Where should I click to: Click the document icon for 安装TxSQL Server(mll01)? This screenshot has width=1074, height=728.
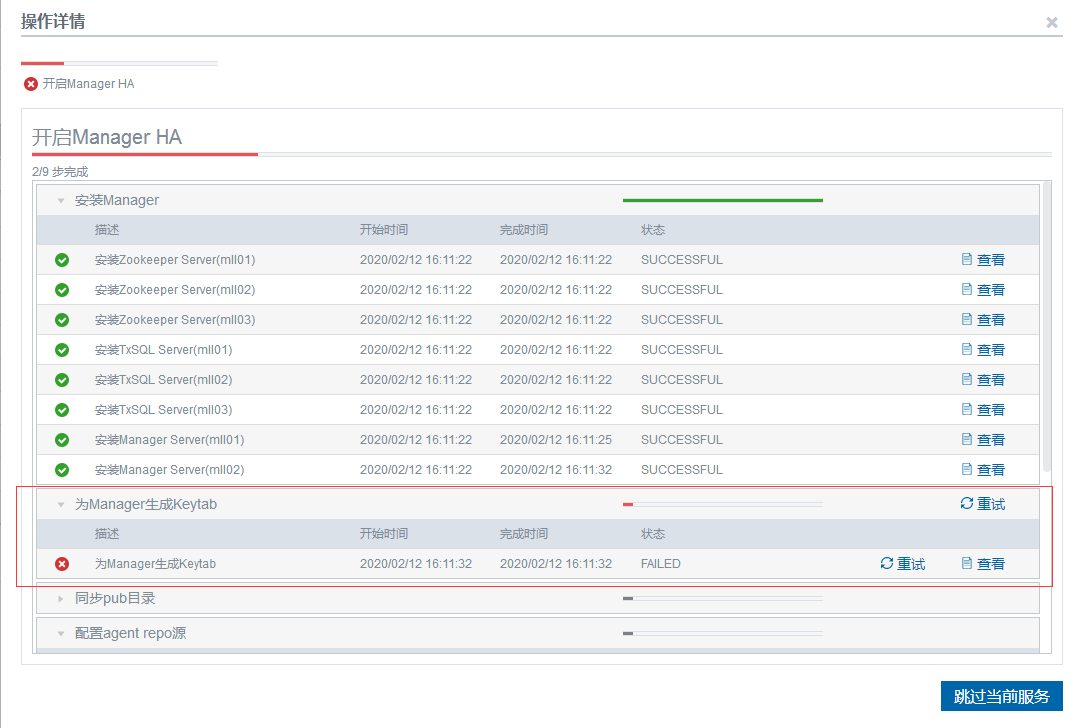tap(966, 350)
